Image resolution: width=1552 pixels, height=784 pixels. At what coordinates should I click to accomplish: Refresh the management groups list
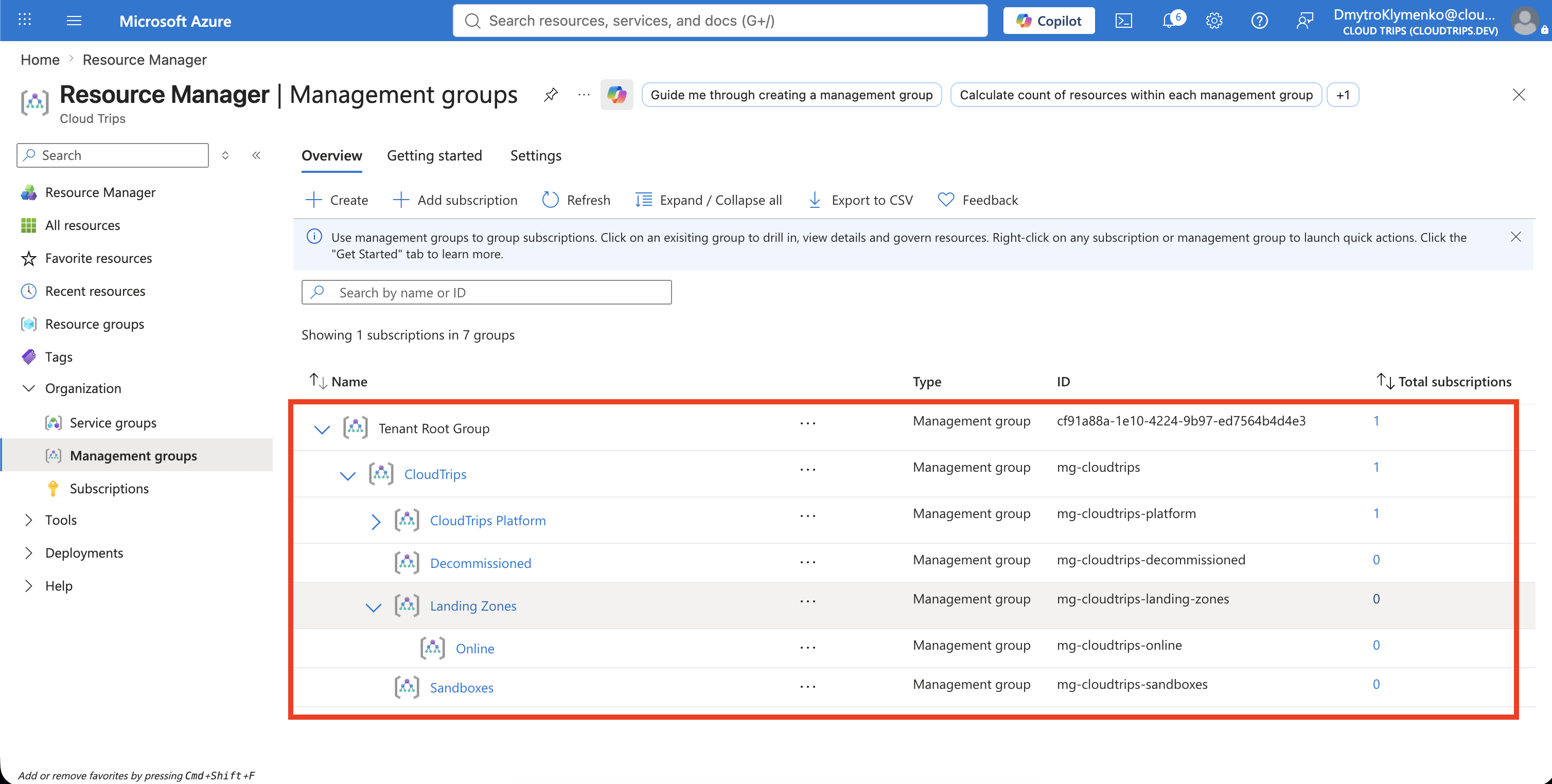click(x=576, y=200)
